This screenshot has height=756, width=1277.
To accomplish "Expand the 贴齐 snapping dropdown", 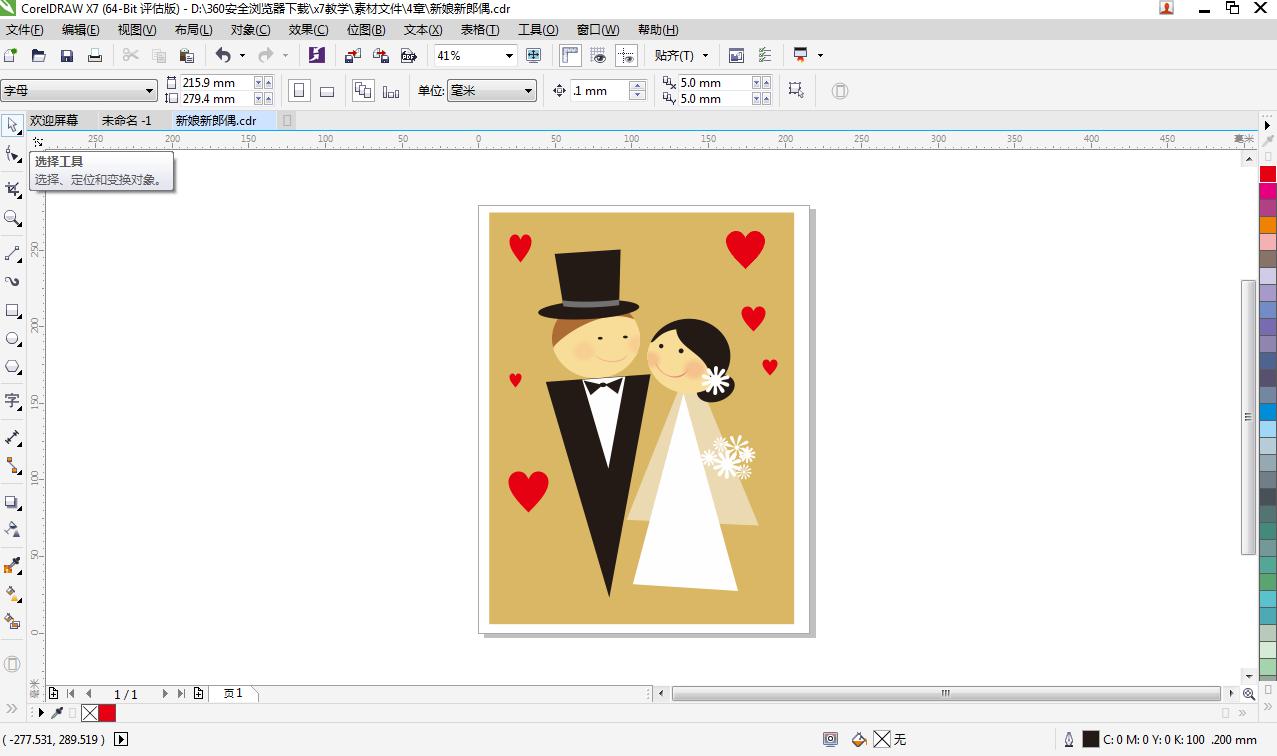I will 703,55.
